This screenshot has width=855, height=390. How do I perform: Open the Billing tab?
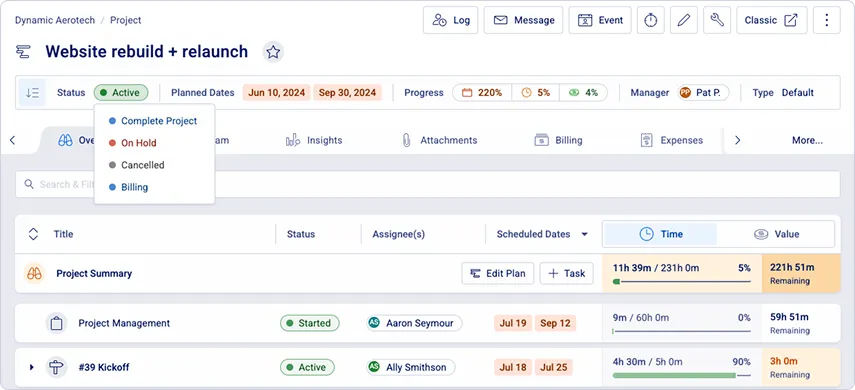pyautogui.click(x=558, y=140)
